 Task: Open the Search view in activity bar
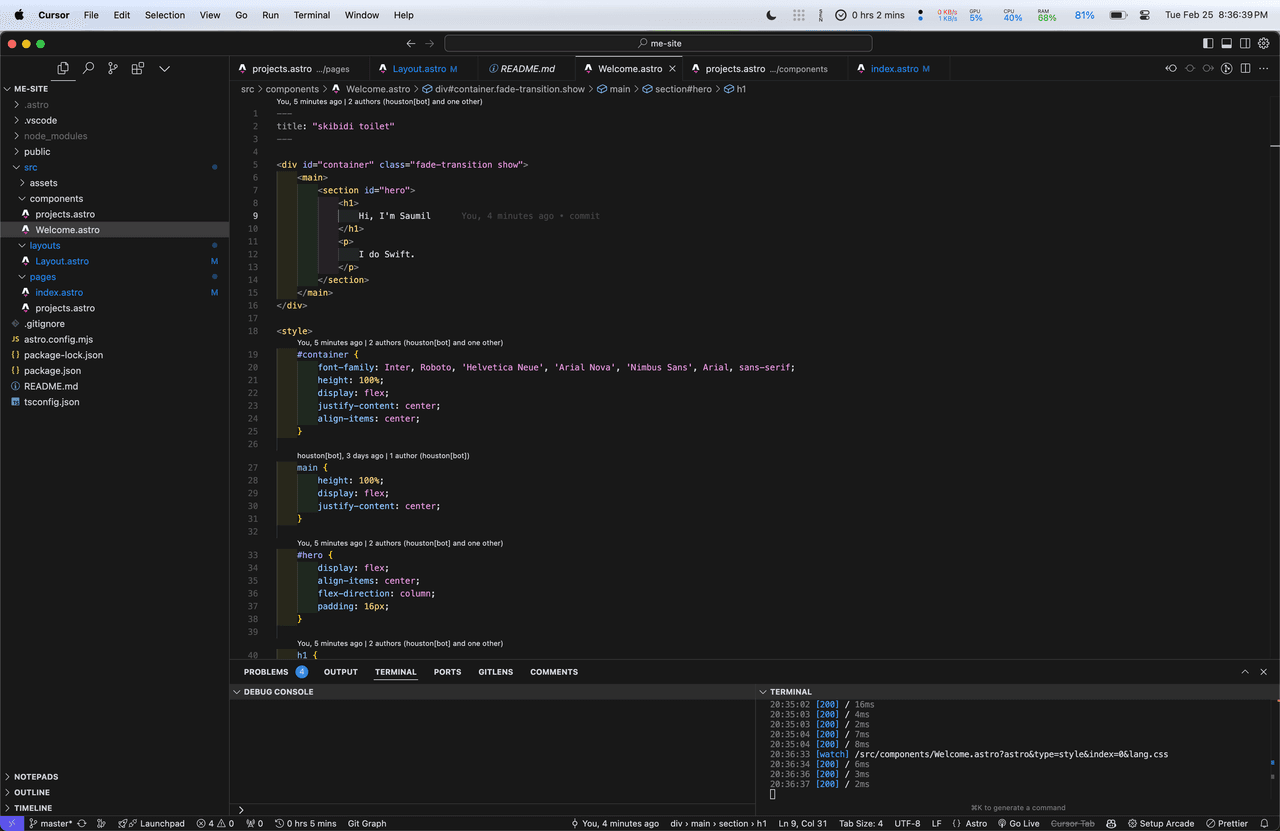tap(88, 68)
